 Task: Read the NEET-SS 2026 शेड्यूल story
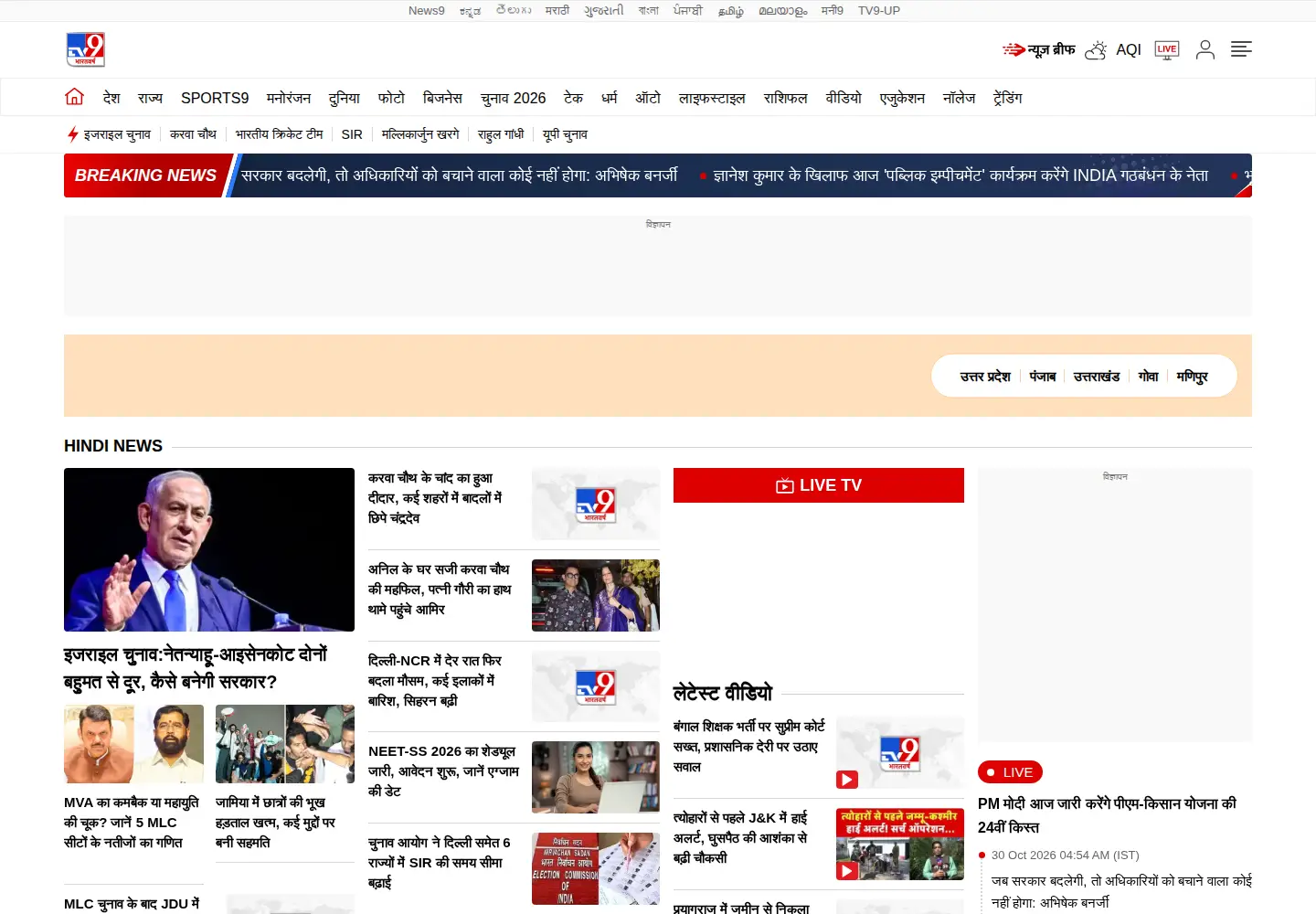click(443, 771)
